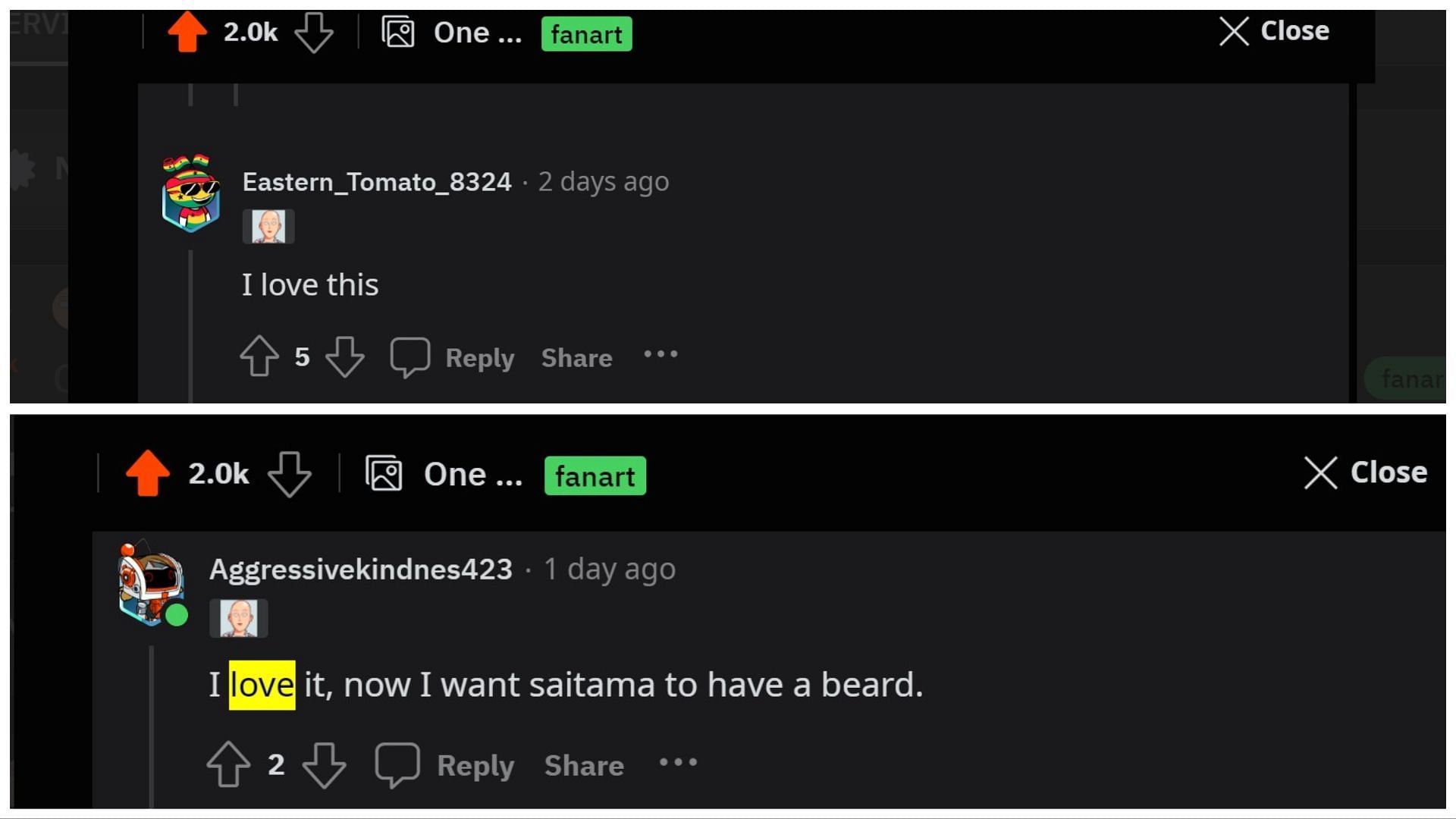Downvote the saitama beard comment
This screenshot has width=1456, height=819.
point(324,764)
